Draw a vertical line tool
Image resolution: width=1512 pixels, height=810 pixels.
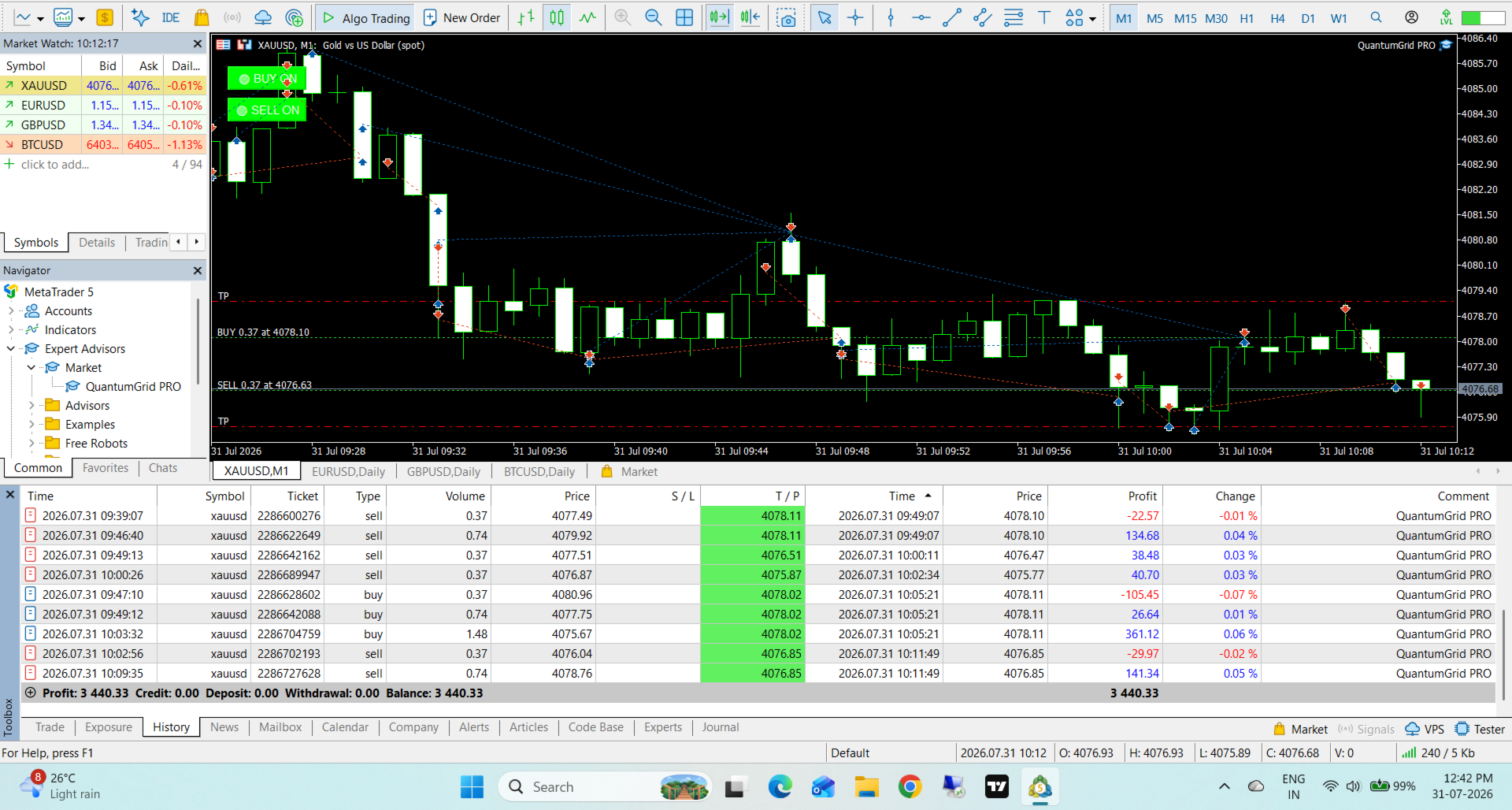point(891,17)
